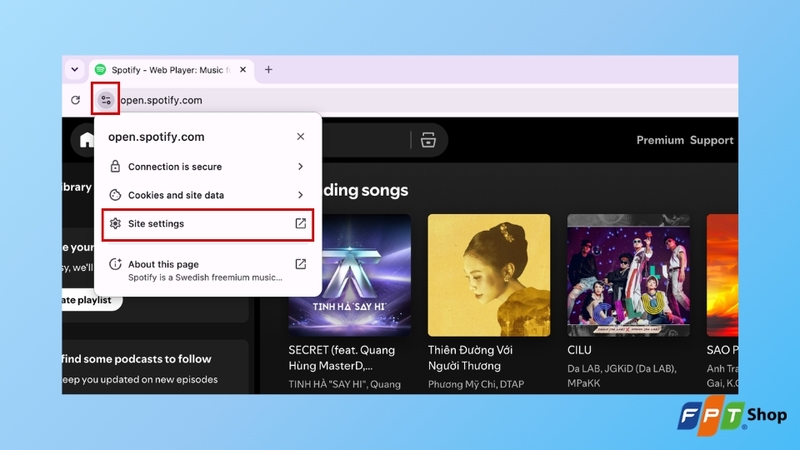Image resolution: width=800 pixels, height=450 pixels.
Task: Click the info icon beside About this page
Action: point(115,264)
